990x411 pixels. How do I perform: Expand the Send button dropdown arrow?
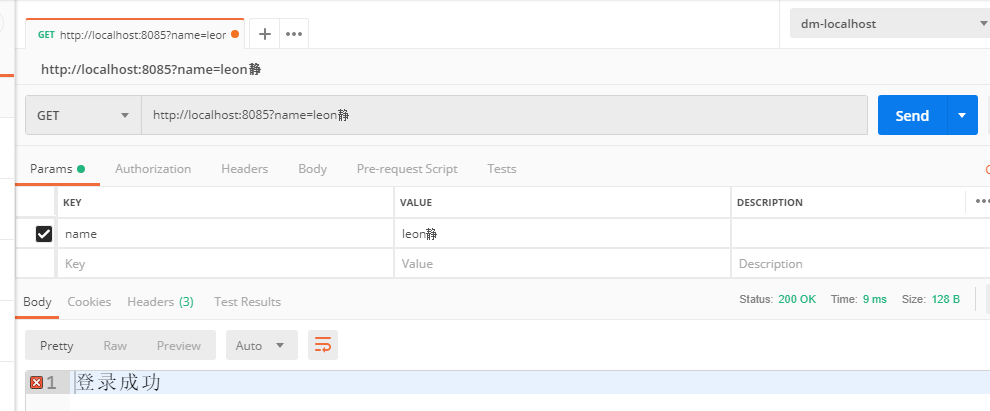(x=962, y=115)
